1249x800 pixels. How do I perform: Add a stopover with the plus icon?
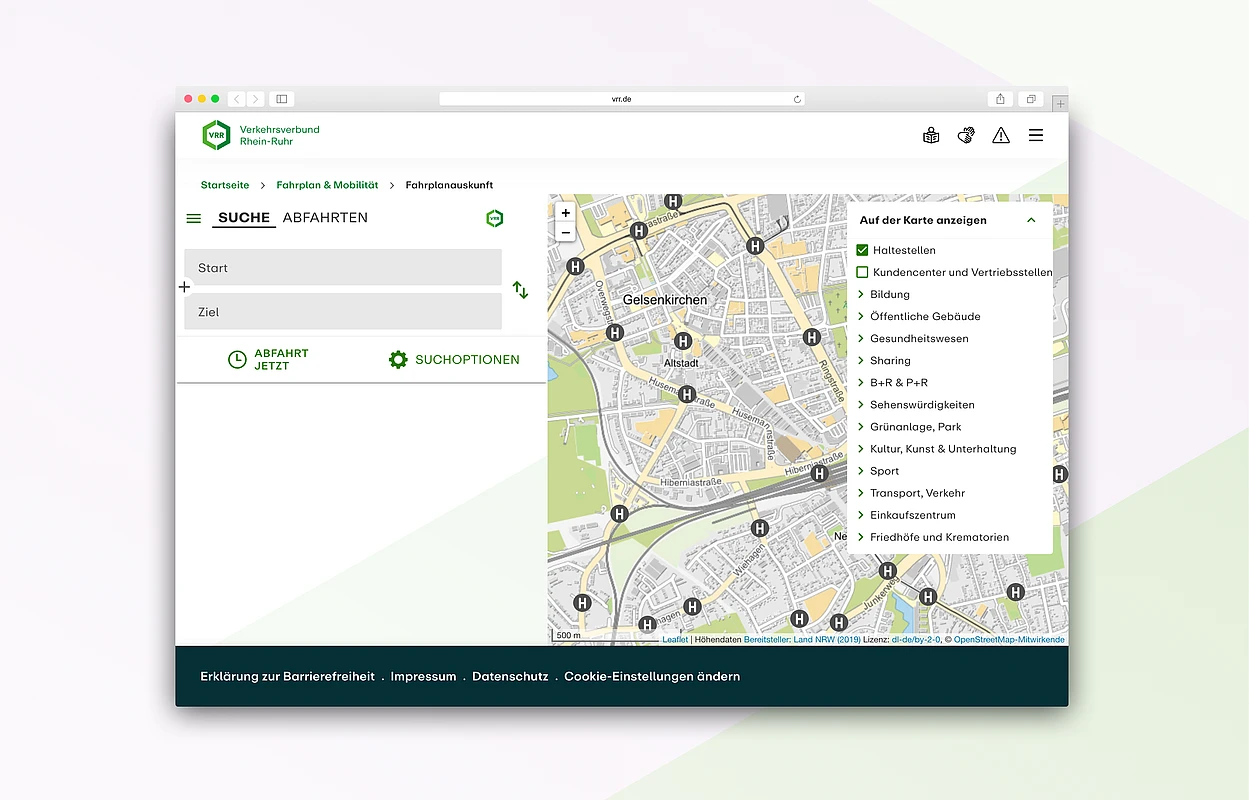pos(184,287)
